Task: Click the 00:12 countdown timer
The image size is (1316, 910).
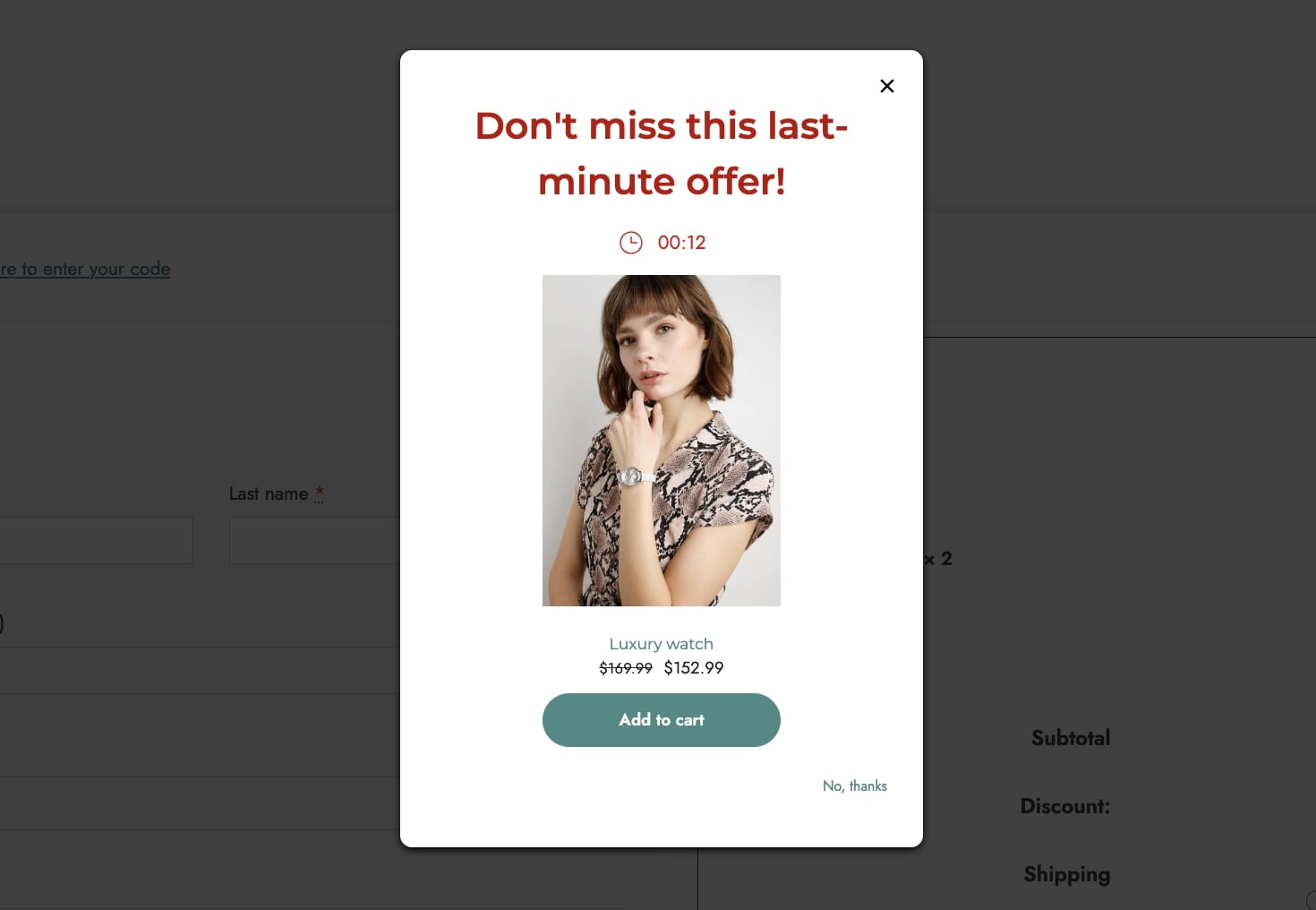Action: click(682, 243)
